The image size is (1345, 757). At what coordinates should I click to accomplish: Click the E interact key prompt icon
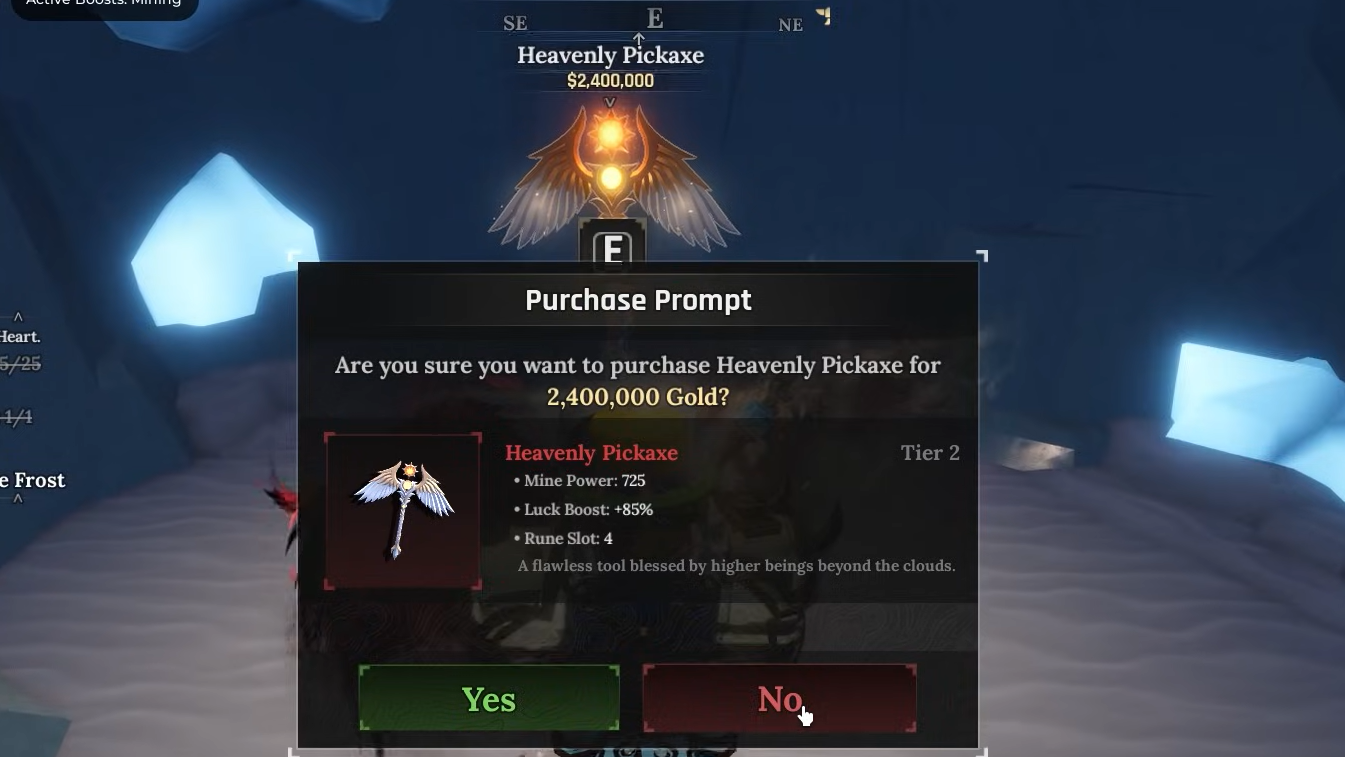coord(612,247)
